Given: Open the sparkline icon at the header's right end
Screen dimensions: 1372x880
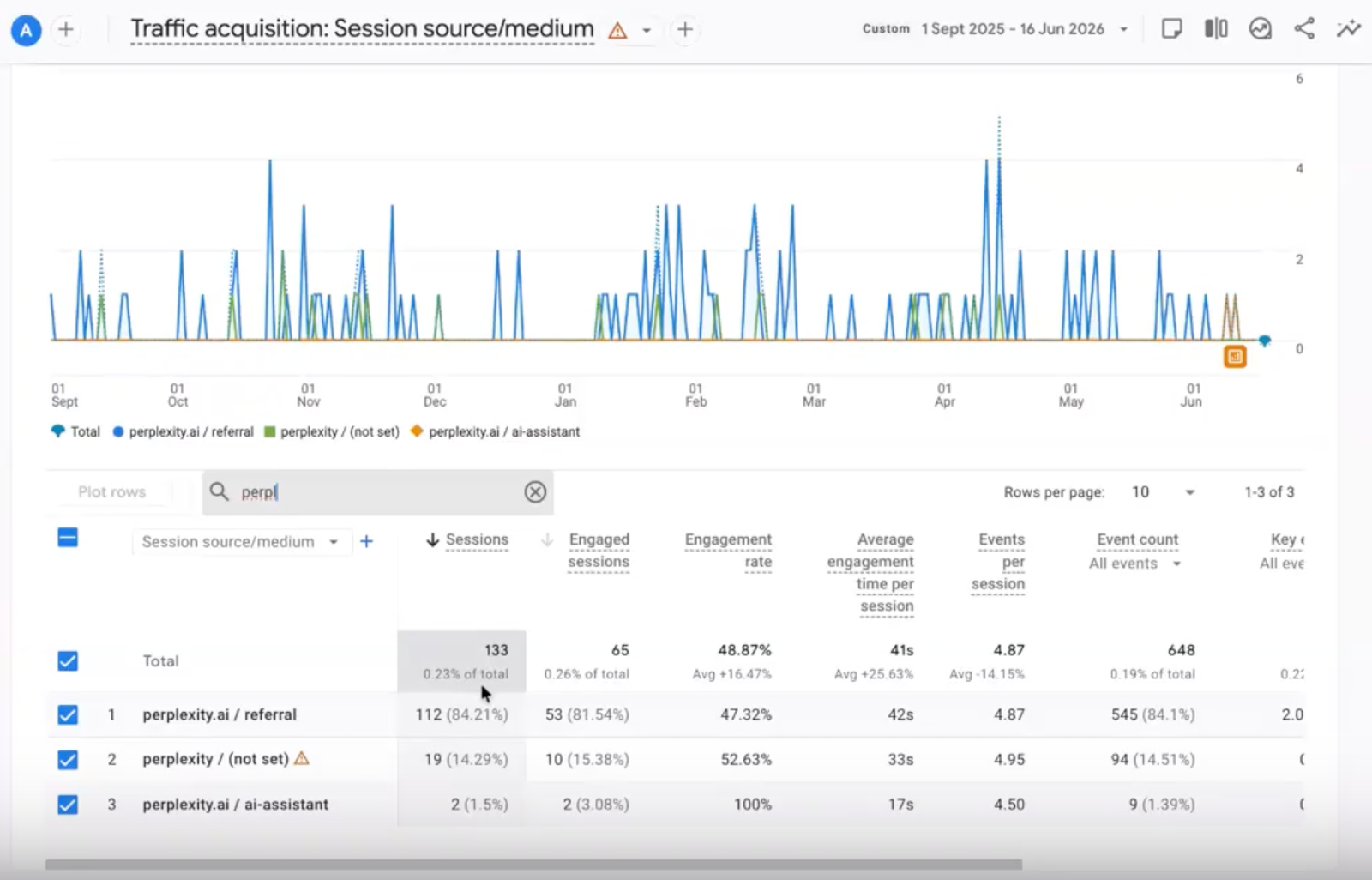Looking at the screenshot, I should [1348, 29].
